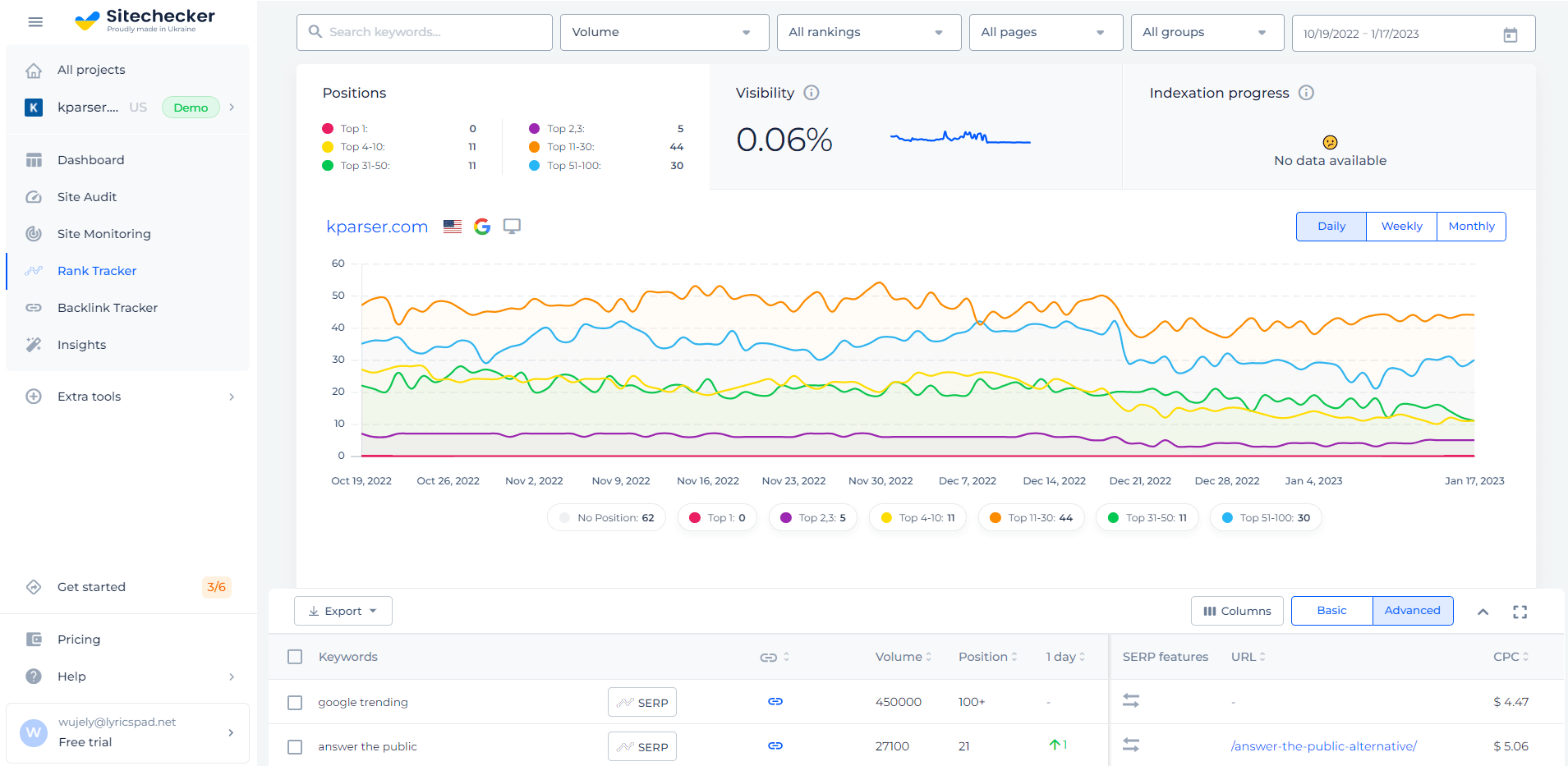The height and width of the screenshot is (766, 1568).
Task: Toggle Top 2,3 series in chart legend
Action: tap(813, 518)
